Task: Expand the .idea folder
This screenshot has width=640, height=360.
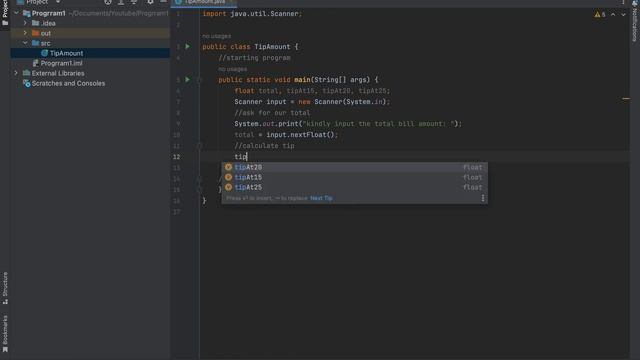Action: tap(25, 23)
